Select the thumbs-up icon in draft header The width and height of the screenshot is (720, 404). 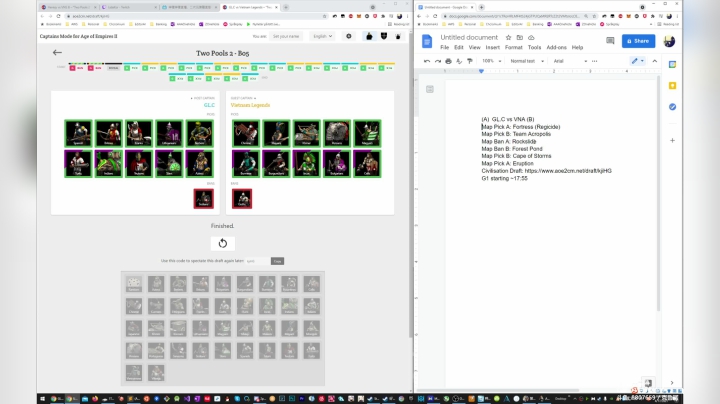[x=369, y=36]
